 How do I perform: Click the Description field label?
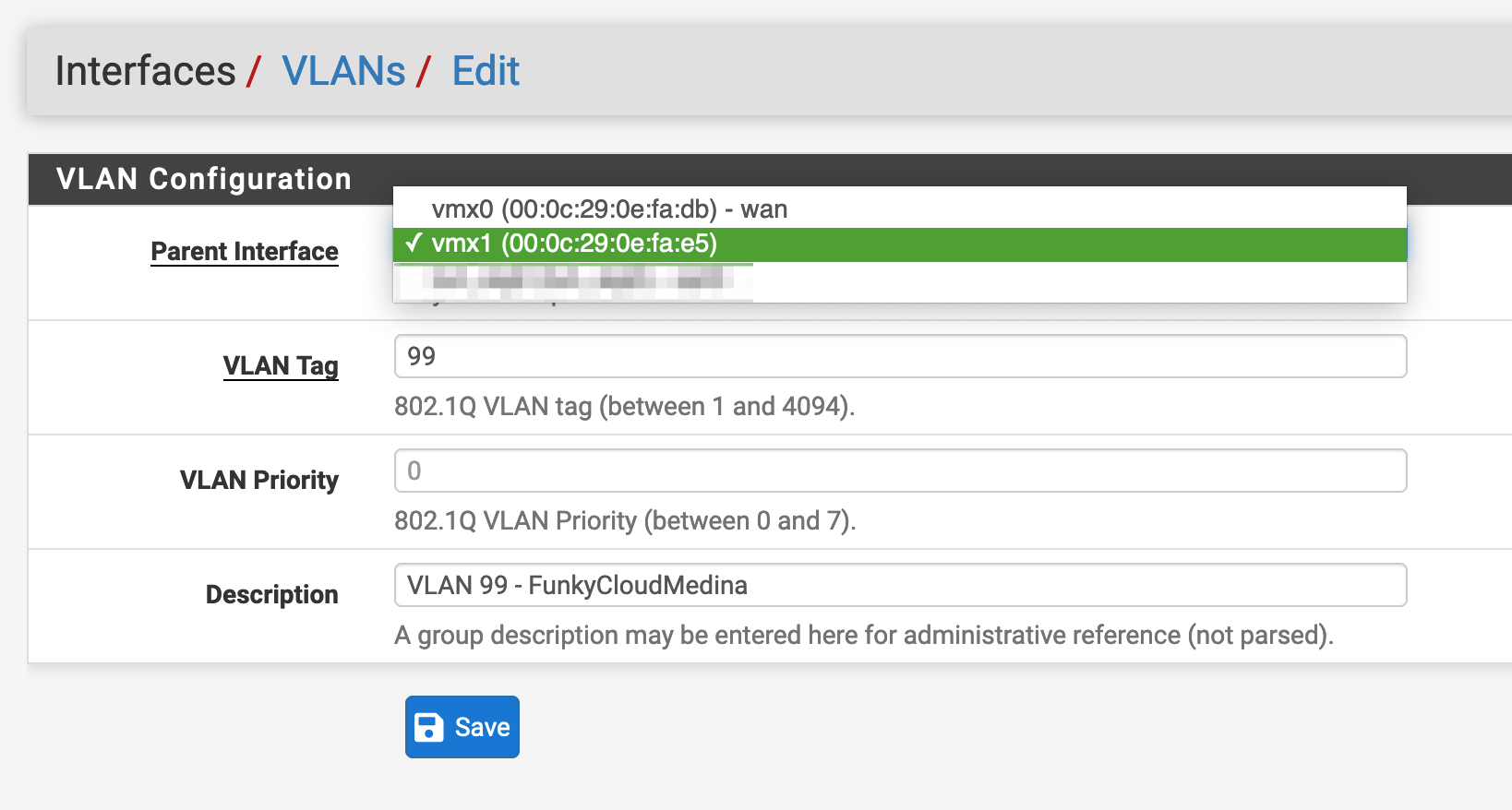pyautogui.click(x=272, y=594)
